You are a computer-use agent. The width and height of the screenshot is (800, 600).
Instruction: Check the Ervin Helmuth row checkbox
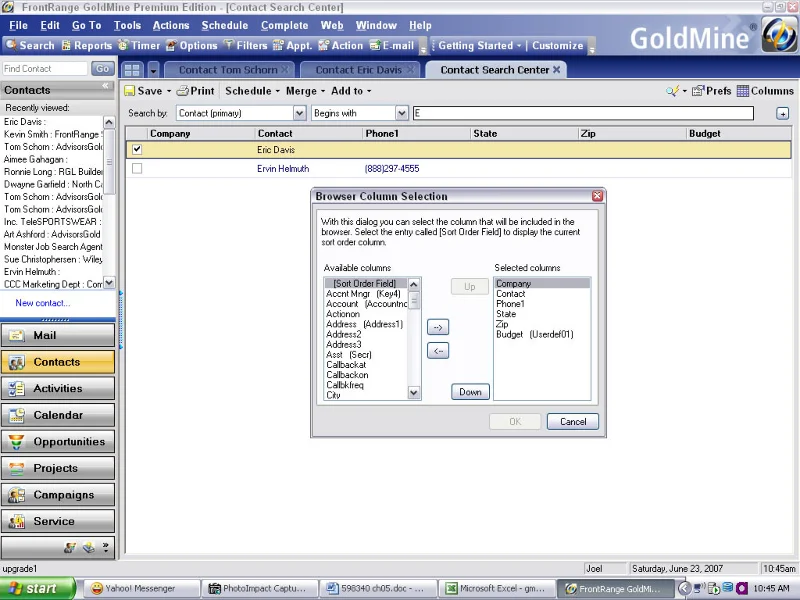click(137, 168)
